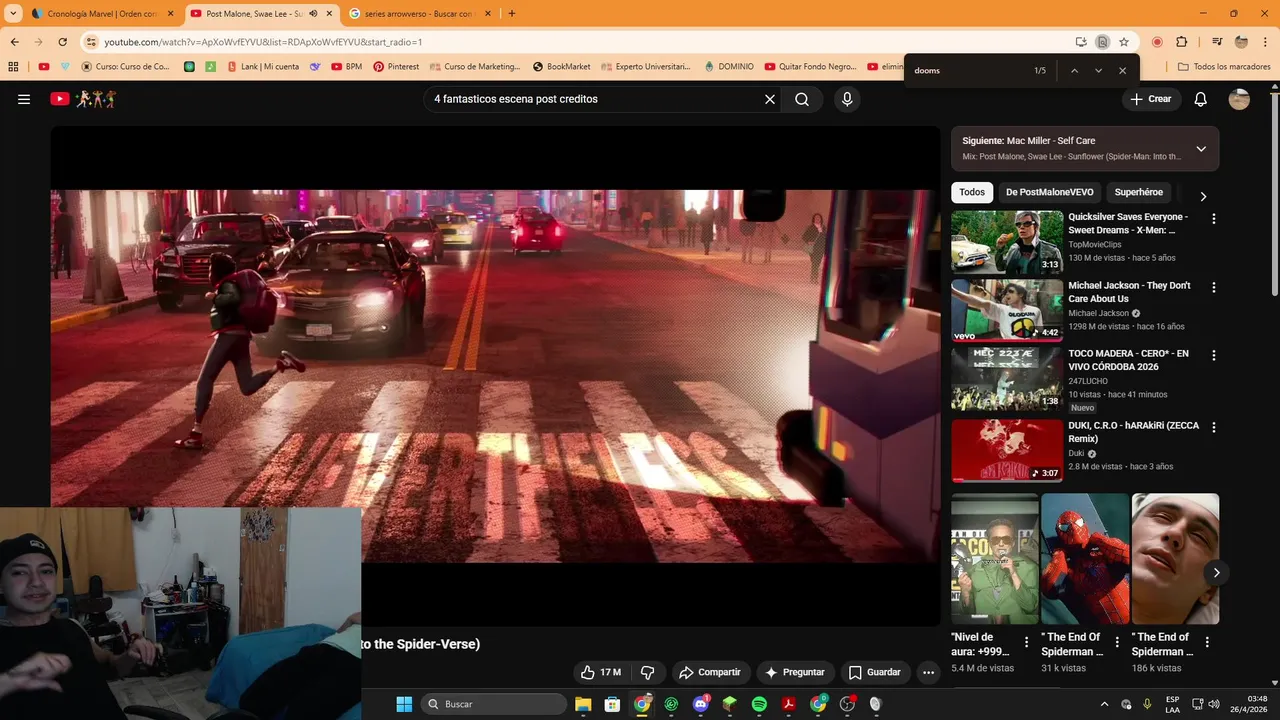
Task: Open Discord from the taskbar
Action: tap(701, 704)
